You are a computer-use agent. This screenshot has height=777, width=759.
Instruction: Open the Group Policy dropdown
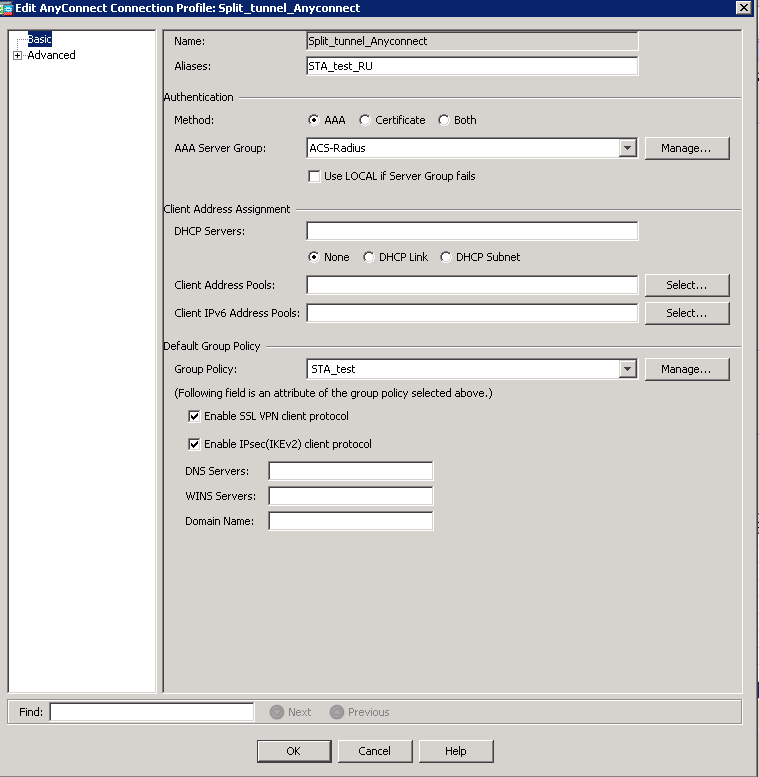tap(627, 369)
